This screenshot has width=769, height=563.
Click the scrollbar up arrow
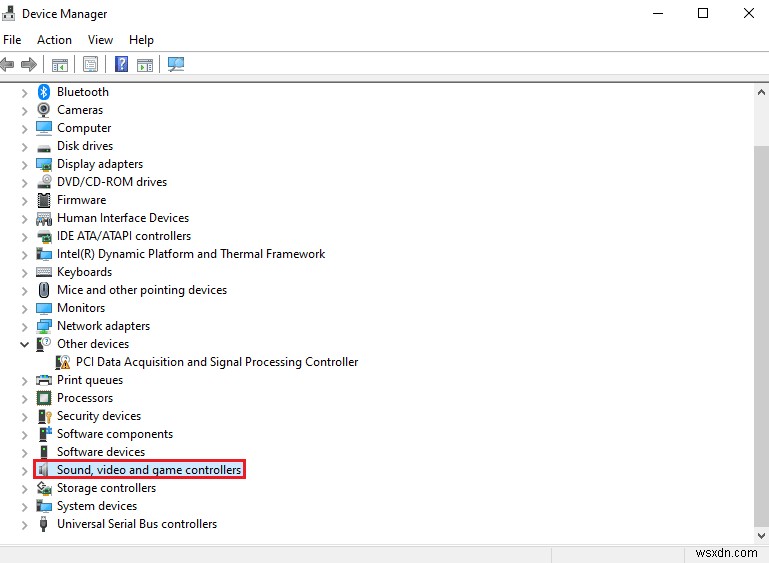click(761, 92)
